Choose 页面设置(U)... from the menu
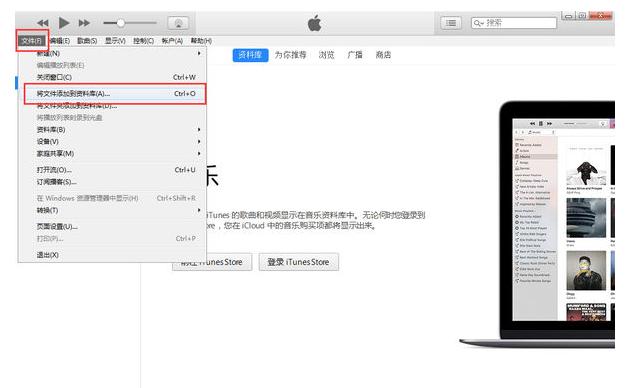This screenshot has height=388, width=633. point(112,227)
